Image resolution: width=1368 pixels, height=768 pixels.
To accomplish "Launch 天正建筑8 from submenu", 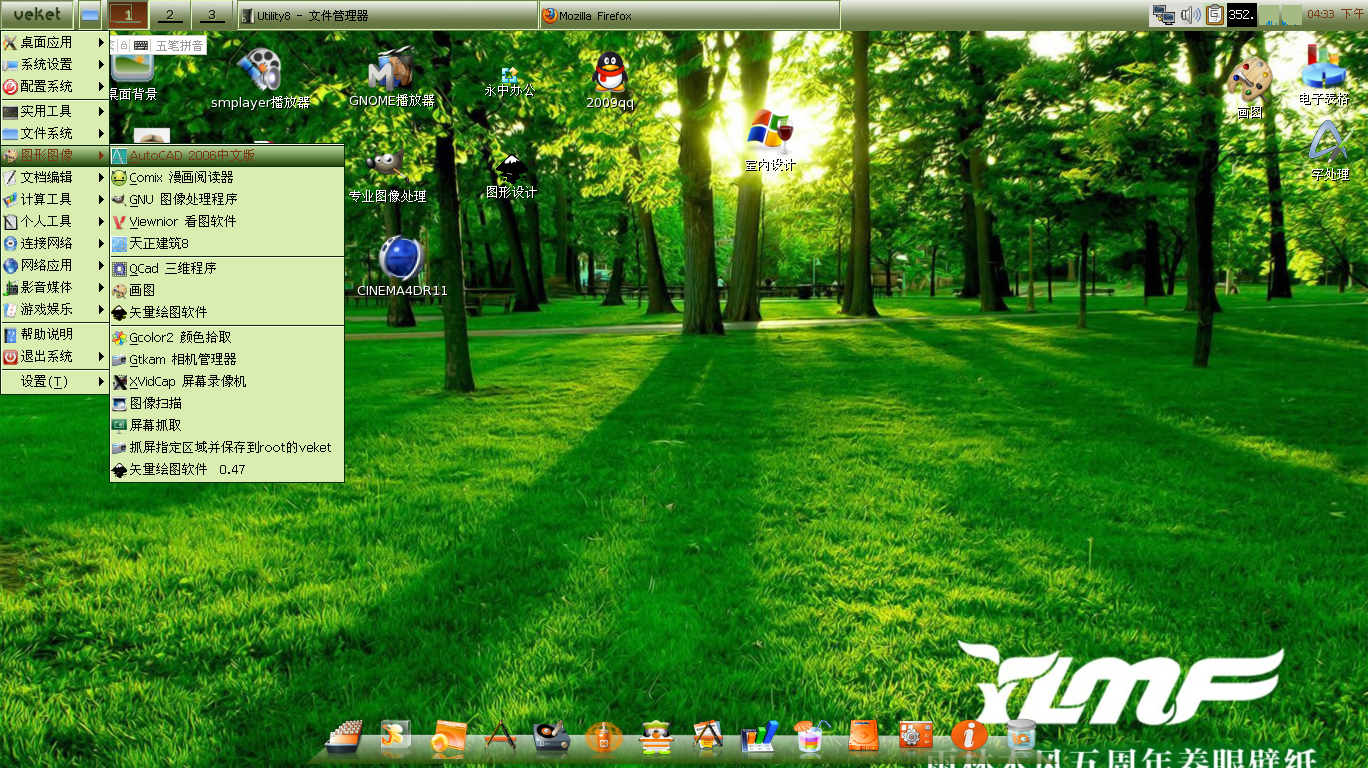I will coord(227,243).
